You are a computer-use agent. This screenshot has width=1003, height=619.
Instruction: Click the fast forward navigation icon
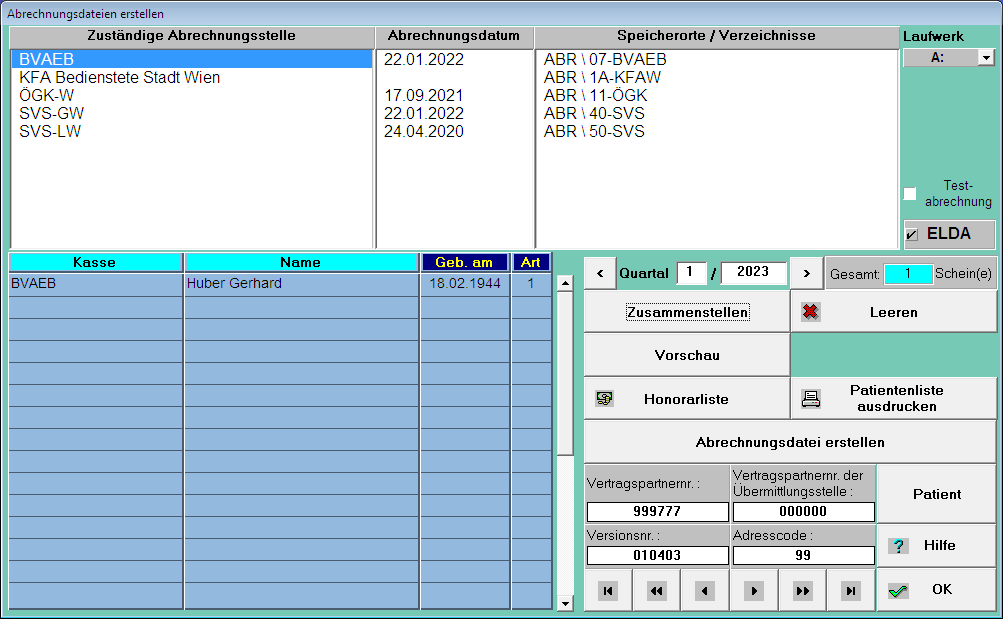[802, 591]
